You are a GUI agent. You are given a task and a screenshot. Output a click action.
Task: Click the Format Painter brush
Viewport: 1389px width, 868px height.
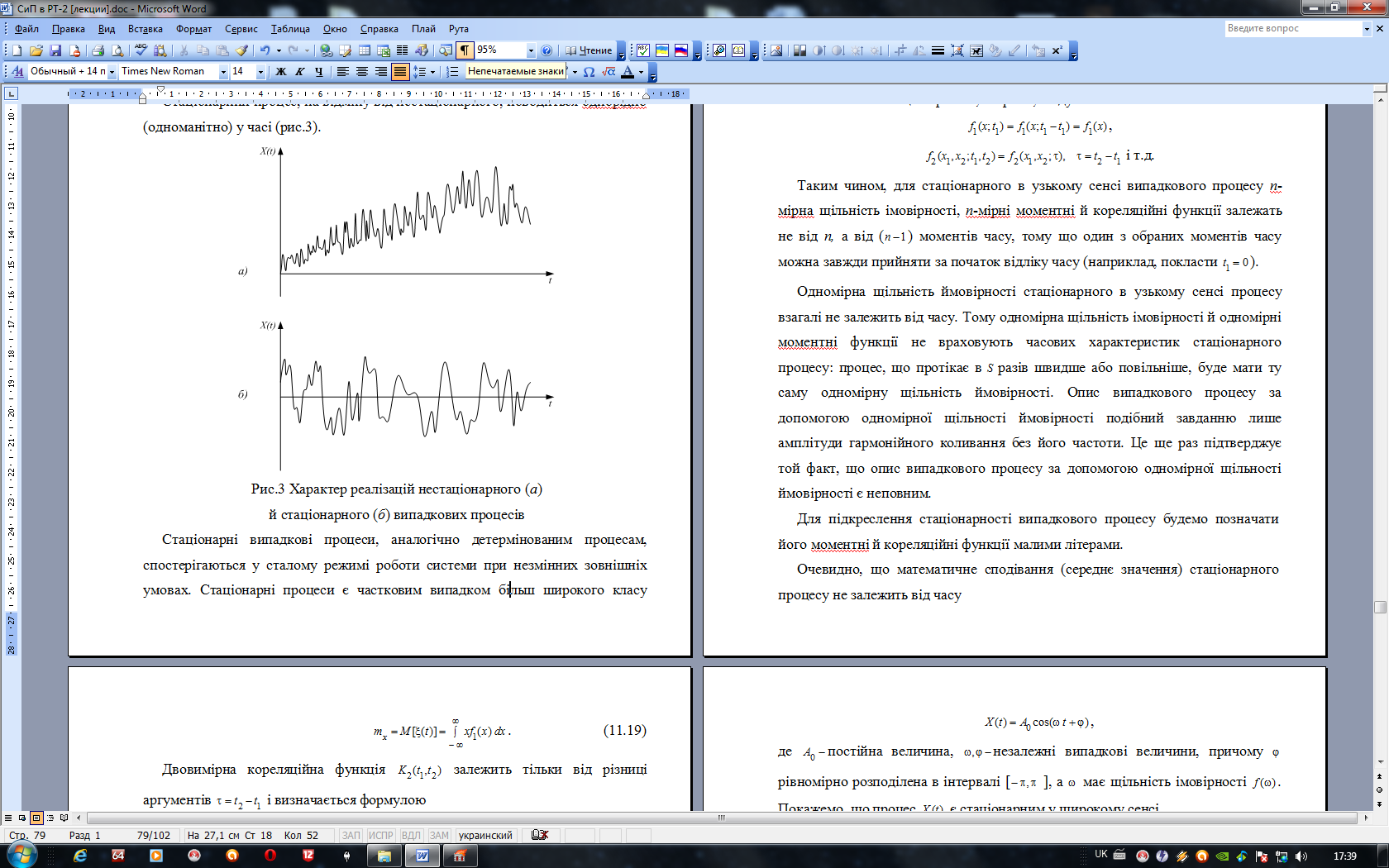pos(242,50)
